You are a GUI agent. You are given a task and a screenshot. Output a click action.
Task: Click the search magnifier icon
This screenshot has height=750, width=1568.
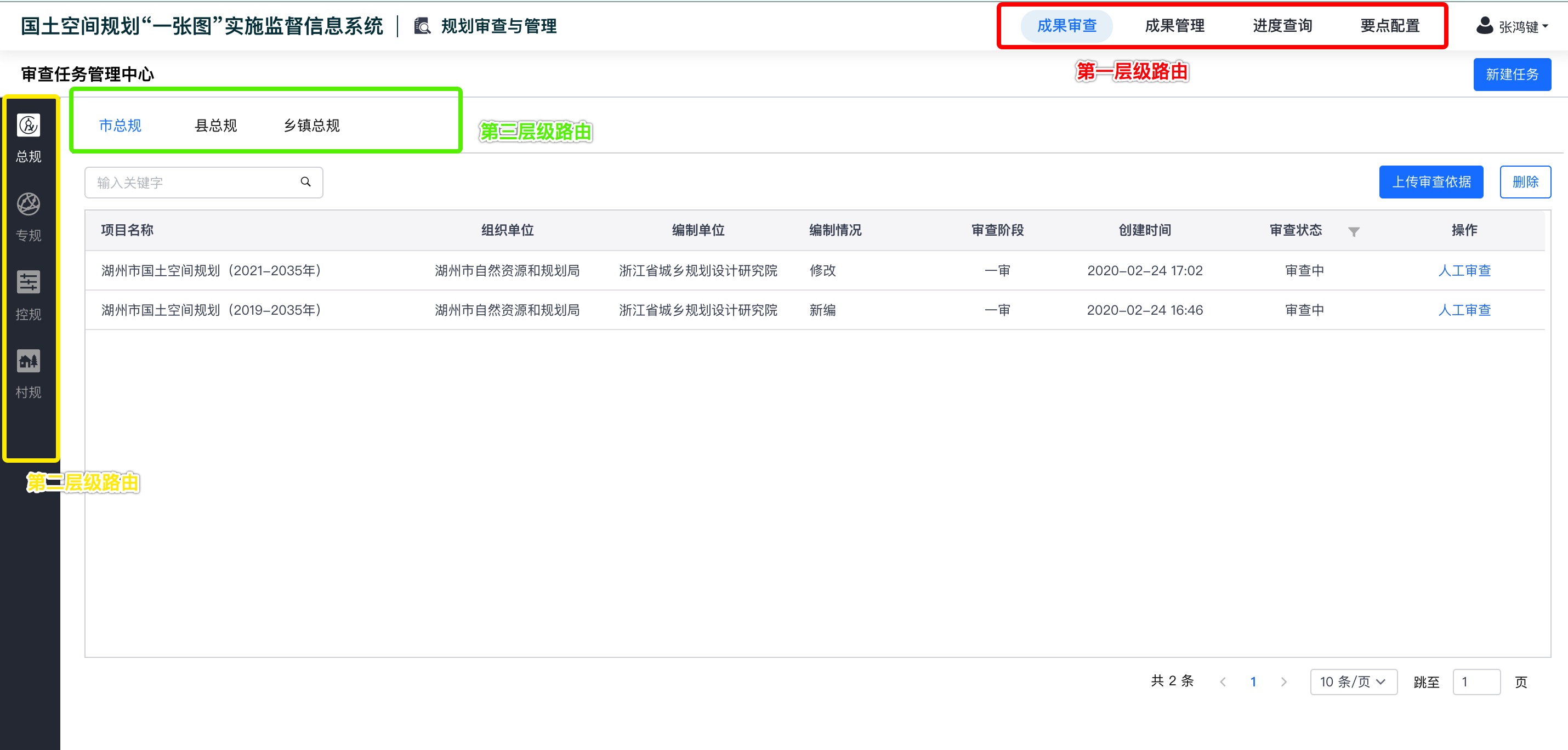pyautogui.click(x=305, y=182)
